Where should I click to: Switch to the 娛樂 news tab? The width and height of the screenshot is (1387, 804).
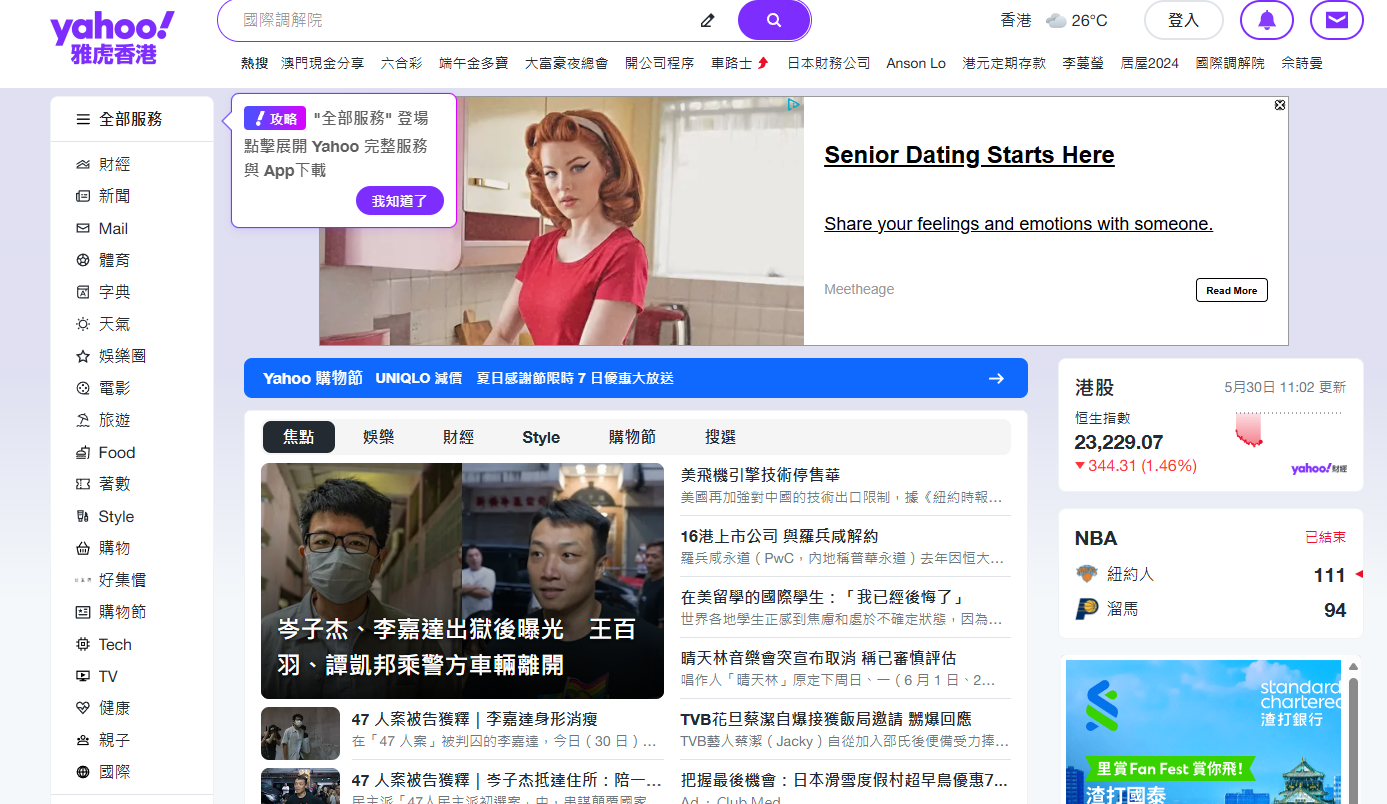[x=378, y=437]
